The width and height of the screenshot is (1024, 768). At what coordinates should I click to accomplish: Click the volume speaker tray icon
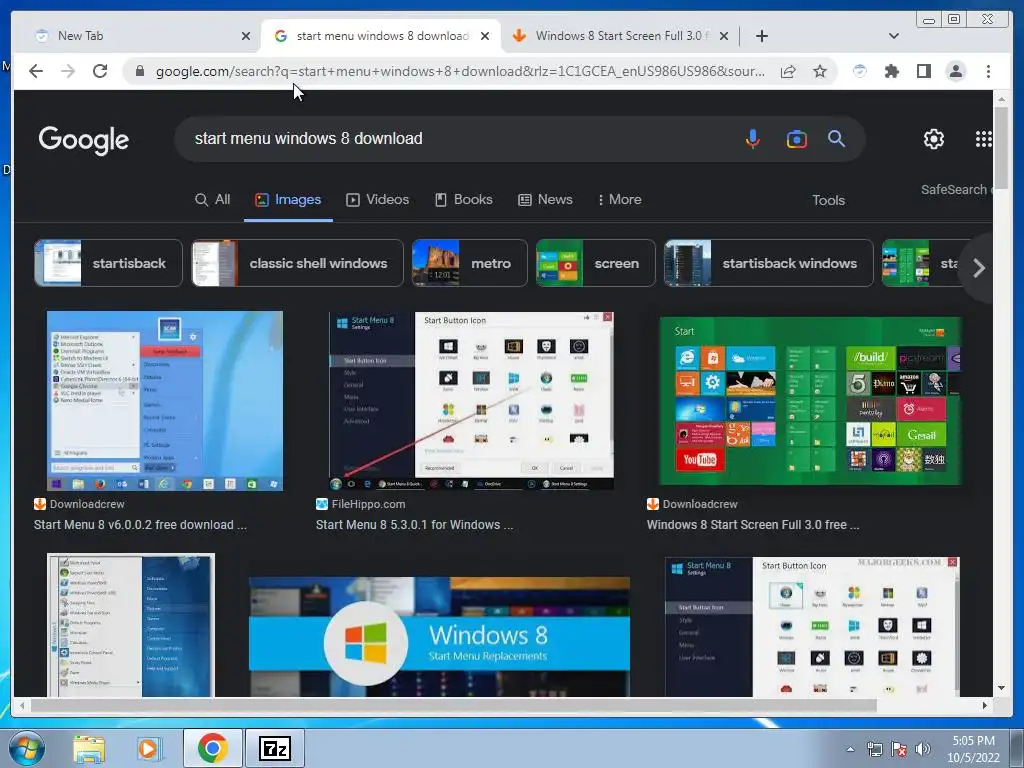pyautogui.click(x=923, y=749)
